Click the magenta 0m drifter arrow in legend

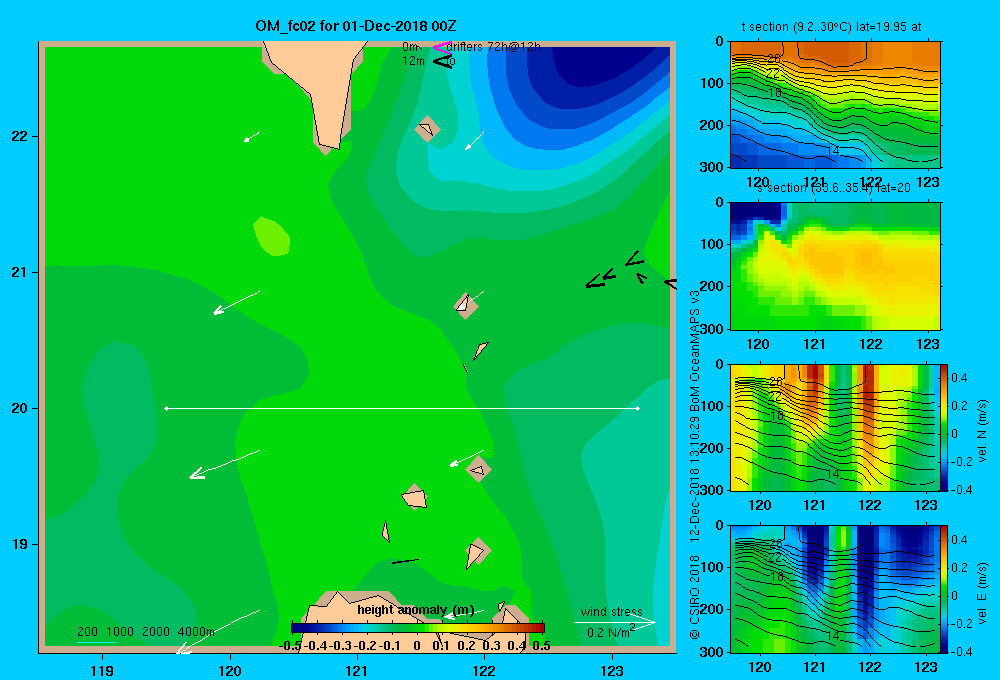coord(442,47)
